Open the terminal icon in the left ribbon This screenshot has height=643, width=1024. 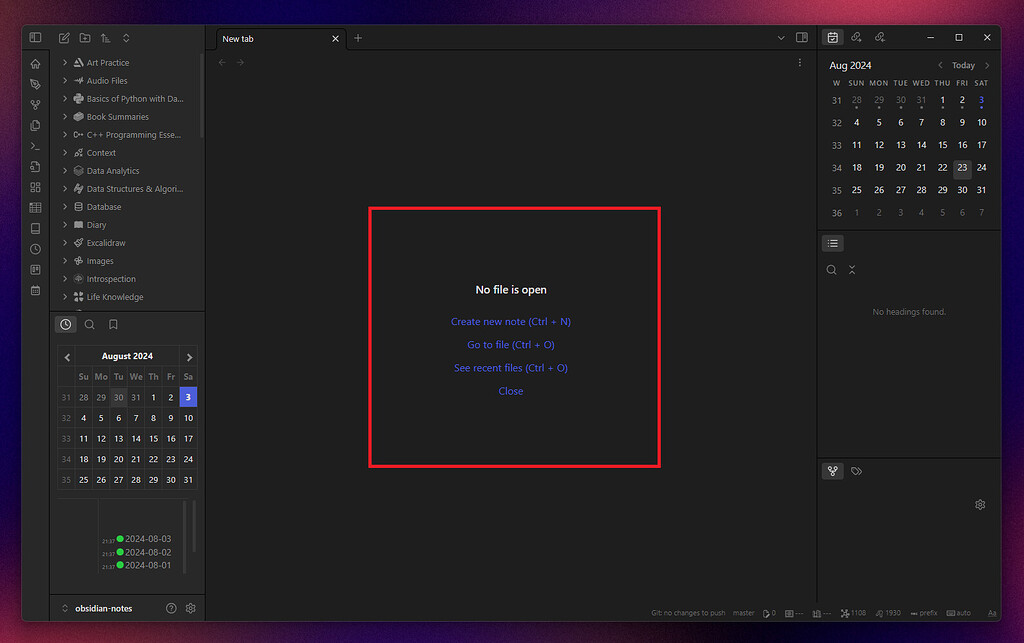35,146
